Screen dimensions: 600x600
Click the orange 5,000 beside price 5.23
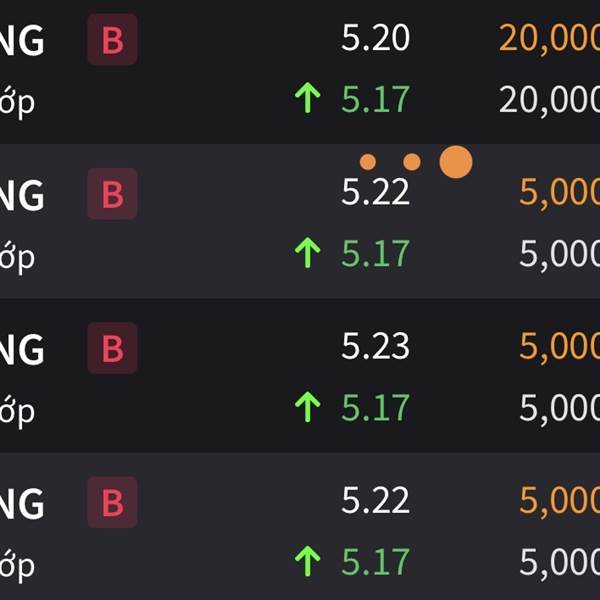click(559, 347)
